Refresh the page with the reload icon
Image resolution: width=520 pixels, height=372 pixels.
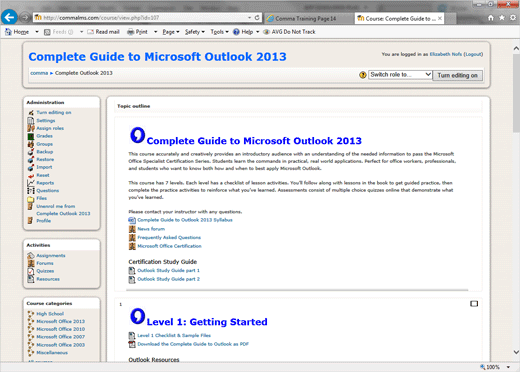257,18
